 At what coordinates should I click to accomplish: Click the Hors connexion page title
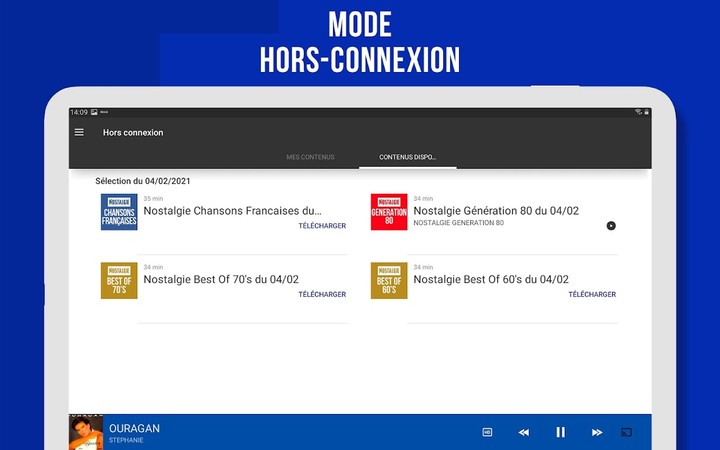click(133, 132)
